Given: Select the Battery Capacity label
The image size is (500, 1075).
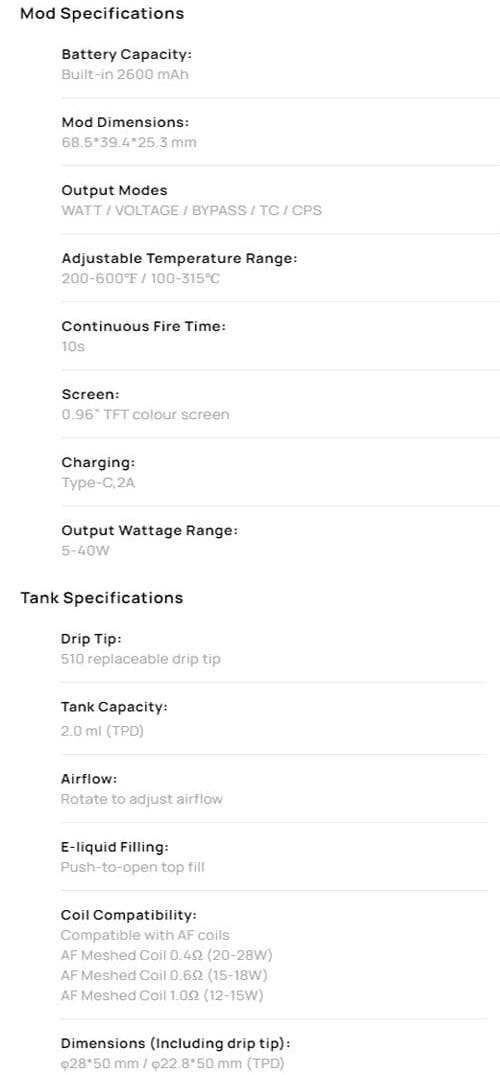Looking at the screenshot, I should (127, 54).
